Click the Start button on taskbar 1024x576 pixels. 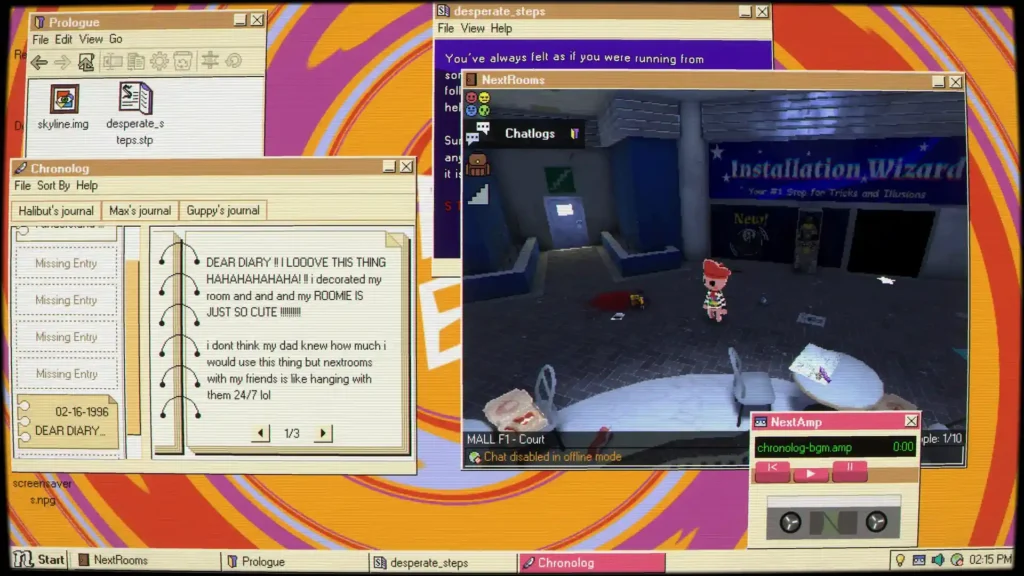pos(39,560)
